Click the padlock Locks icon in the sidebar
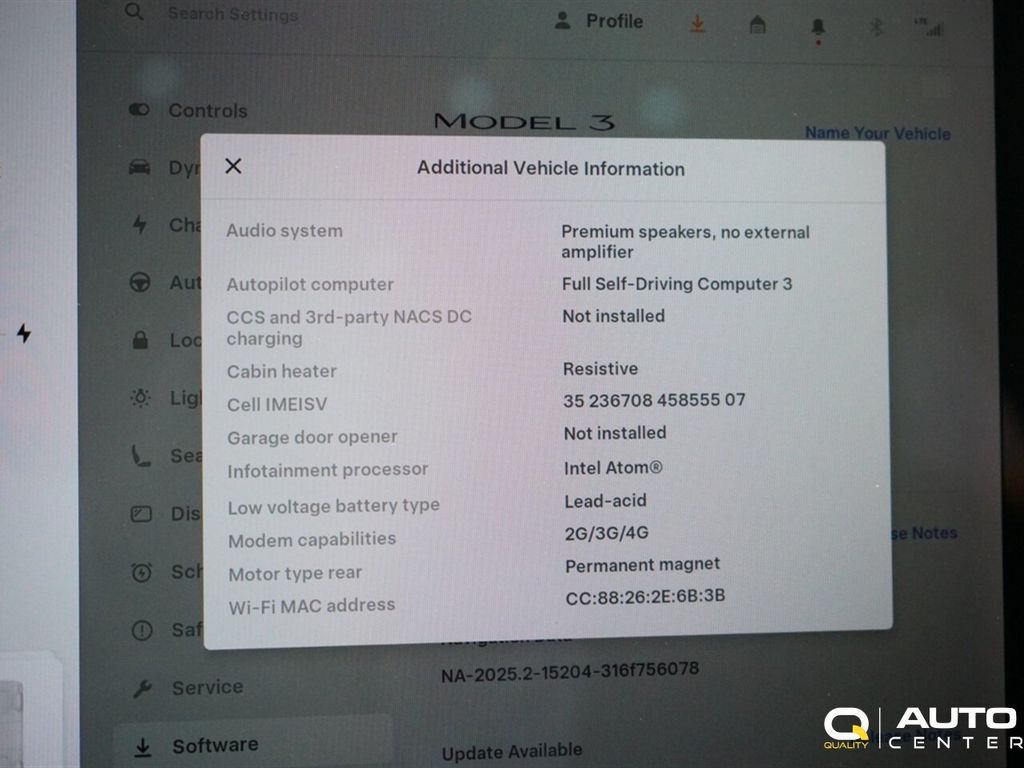This screenshot has height=768, width=1024. (x=140, y=341)
